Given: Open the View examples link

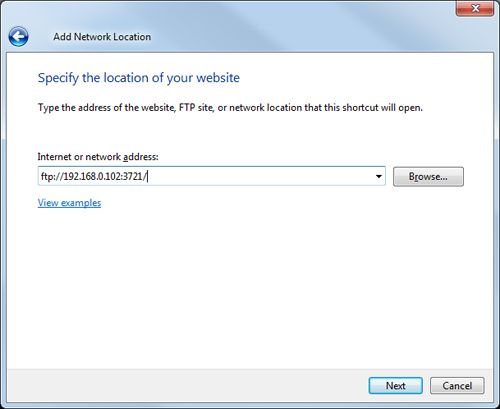Looking at the screenshot, I should [69, 203].
